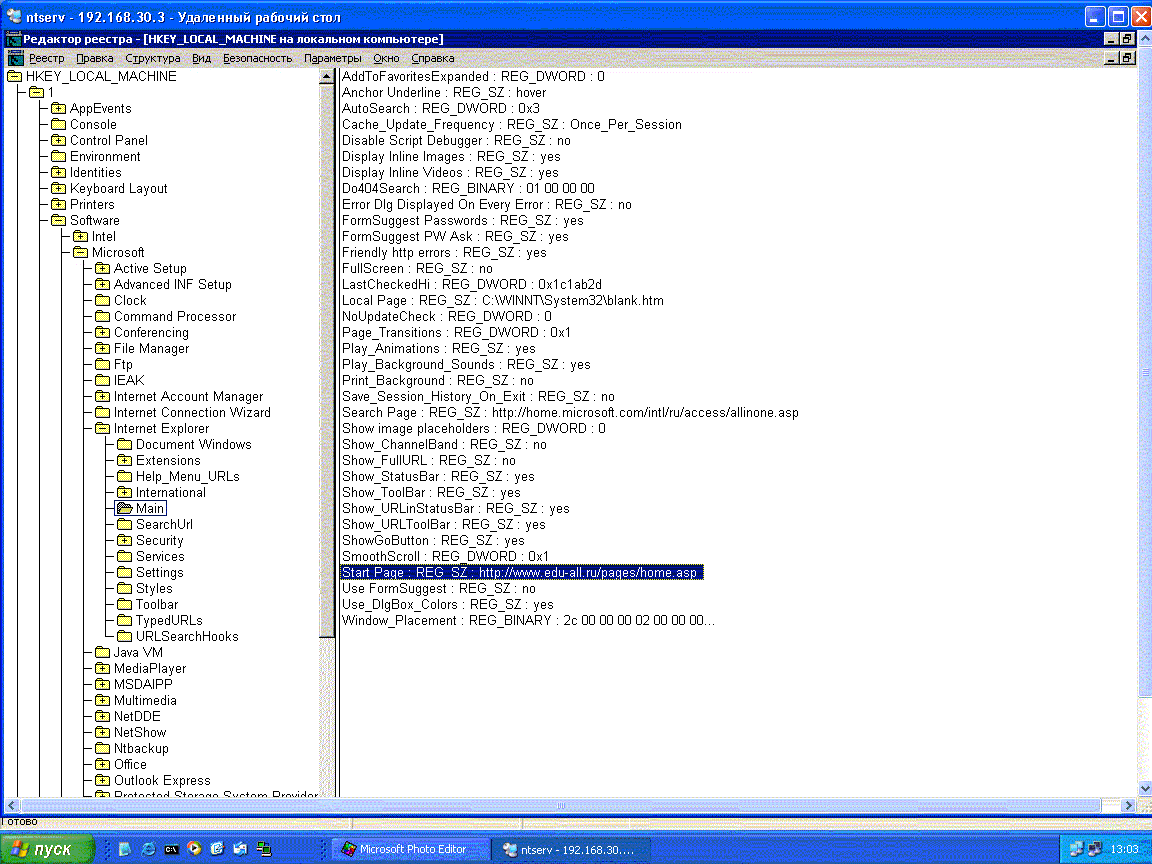The width and height of the screenshot is (1152, 864).
Task: Select the Services folder icon
Action: [124, 557]
